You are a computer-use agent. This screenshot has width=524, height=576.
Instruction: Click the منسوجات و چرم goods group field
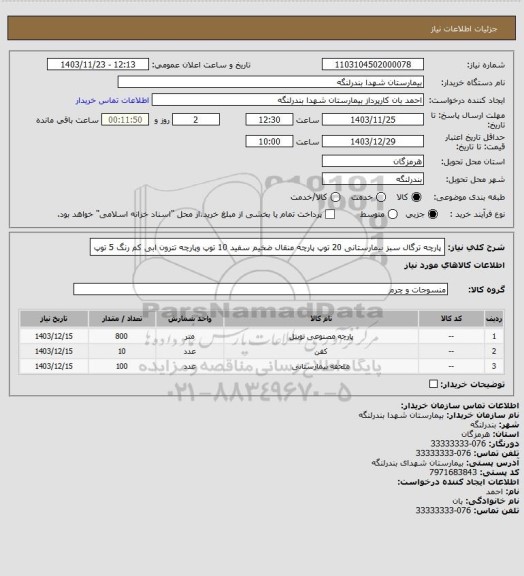pos(260,289)
